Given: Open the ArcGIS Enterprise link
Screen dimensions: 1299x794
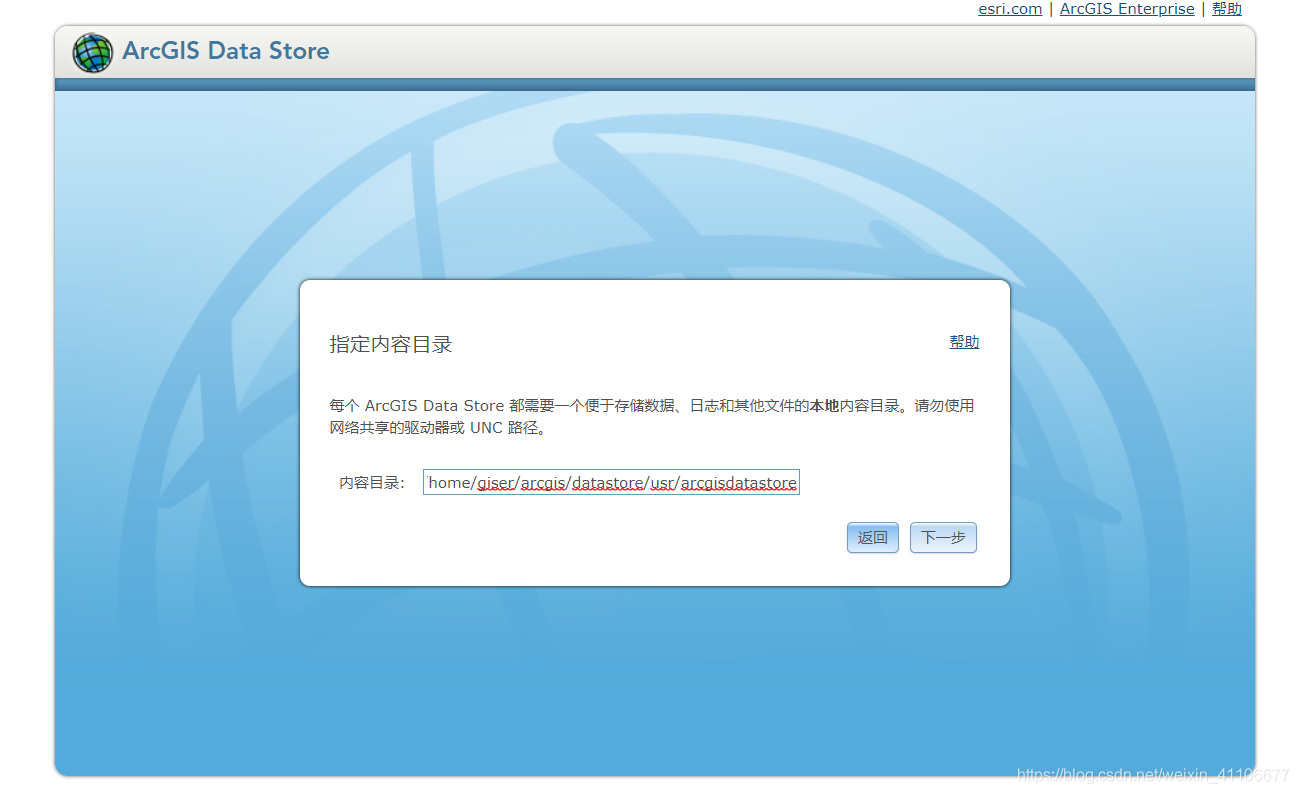Looking at the screenshot, I should click(x=1127, y=9).
